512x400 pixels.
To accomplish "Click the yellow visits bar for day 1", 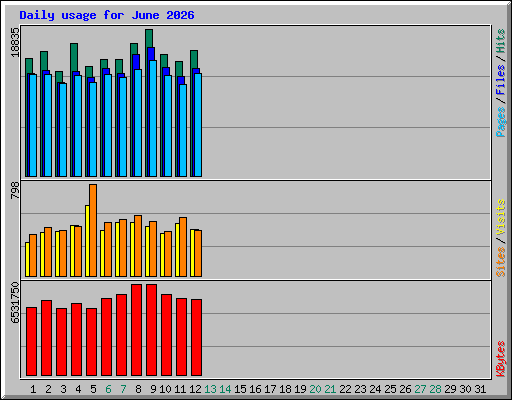I will pyautogui.click(x=27, y=259).
